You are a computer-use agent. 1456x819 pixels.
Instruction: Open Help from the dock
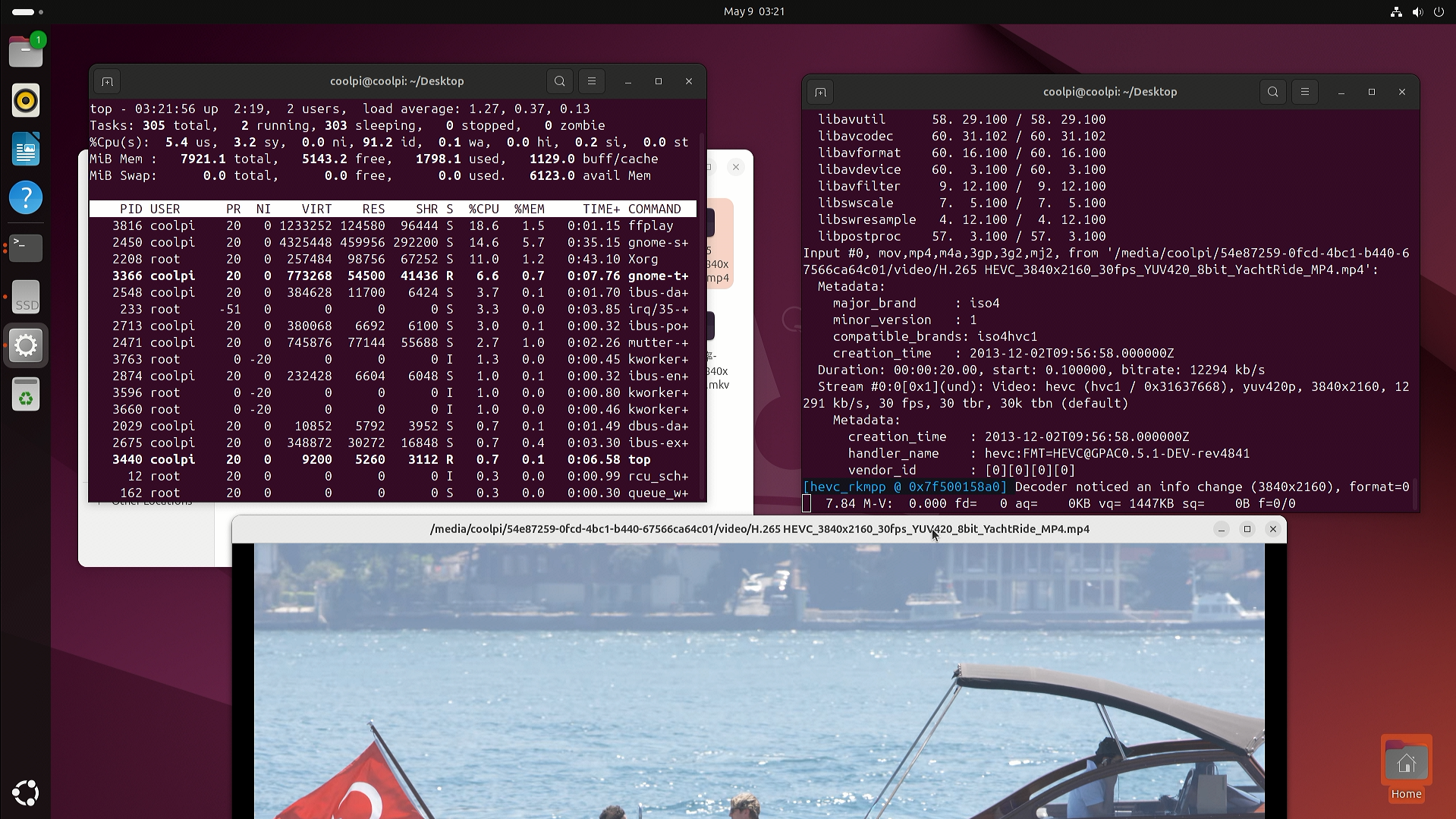(26, 197)
